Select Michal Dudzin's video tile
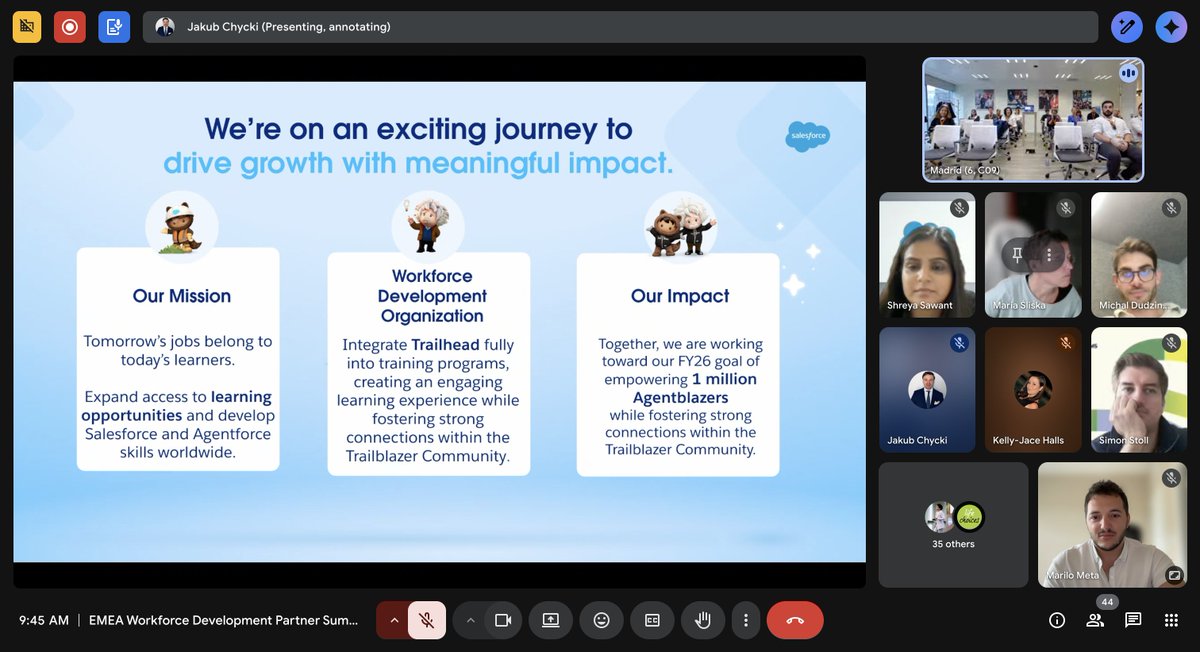Viewport: 1200px width, 652px height. click(1139, 255)
